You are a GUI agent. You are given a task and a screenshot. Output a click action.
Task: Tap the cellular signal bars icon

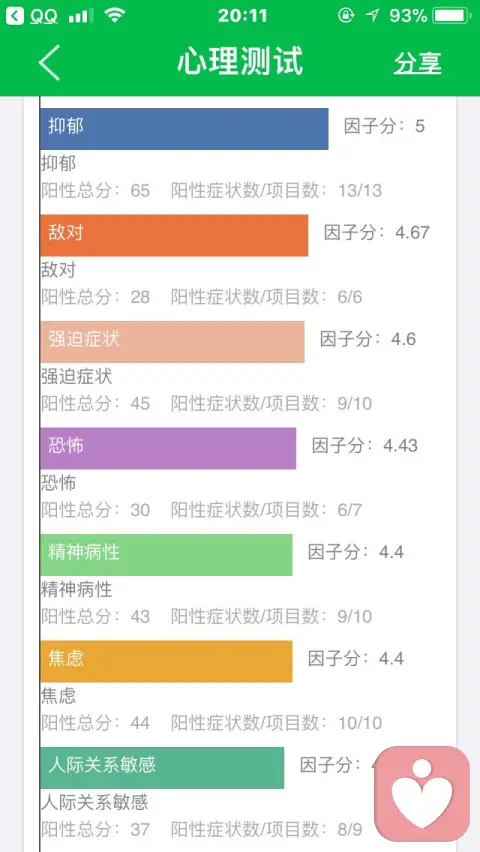tap(80, 16)
